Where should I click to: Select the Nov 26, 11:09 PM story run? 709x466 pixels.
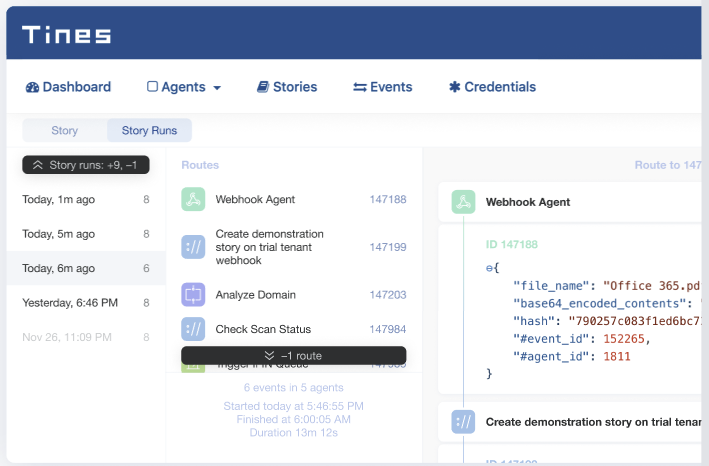[86, 337]
